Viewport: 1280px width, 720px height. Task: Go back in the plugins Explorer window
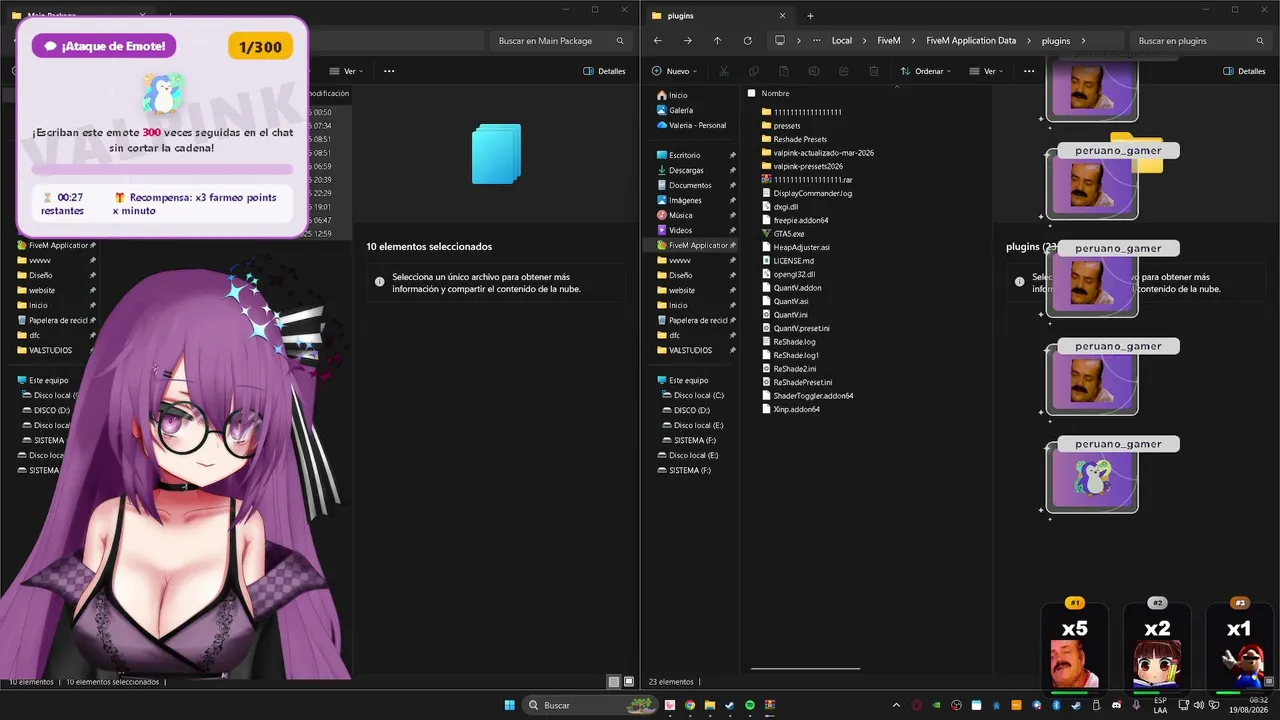(x=657, y=41)
